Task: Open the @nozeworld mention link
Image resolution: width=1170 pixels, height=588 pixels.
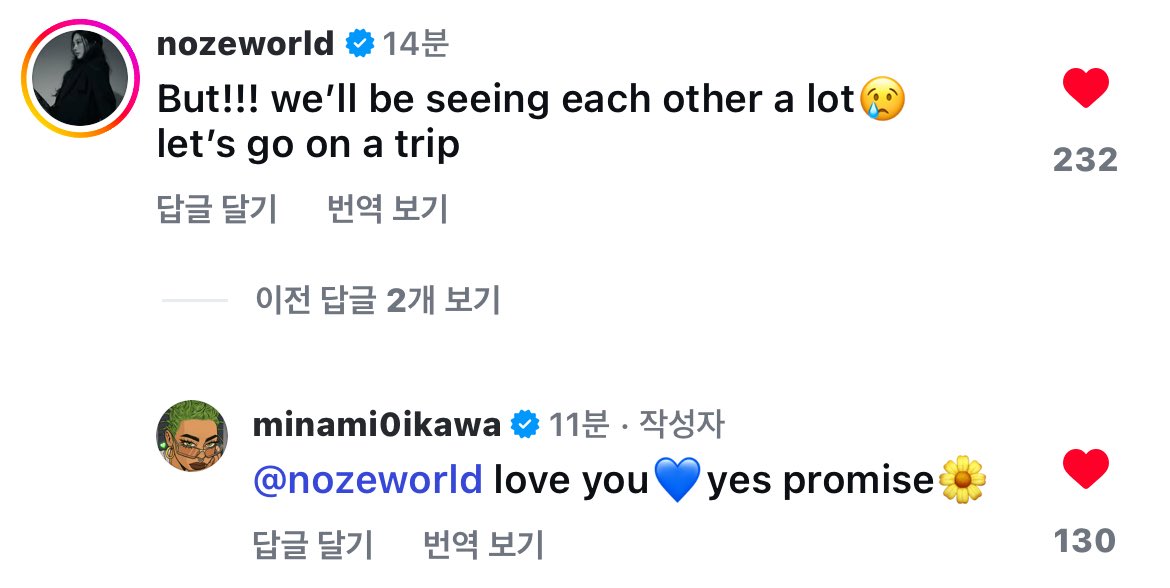Action: 368,479
